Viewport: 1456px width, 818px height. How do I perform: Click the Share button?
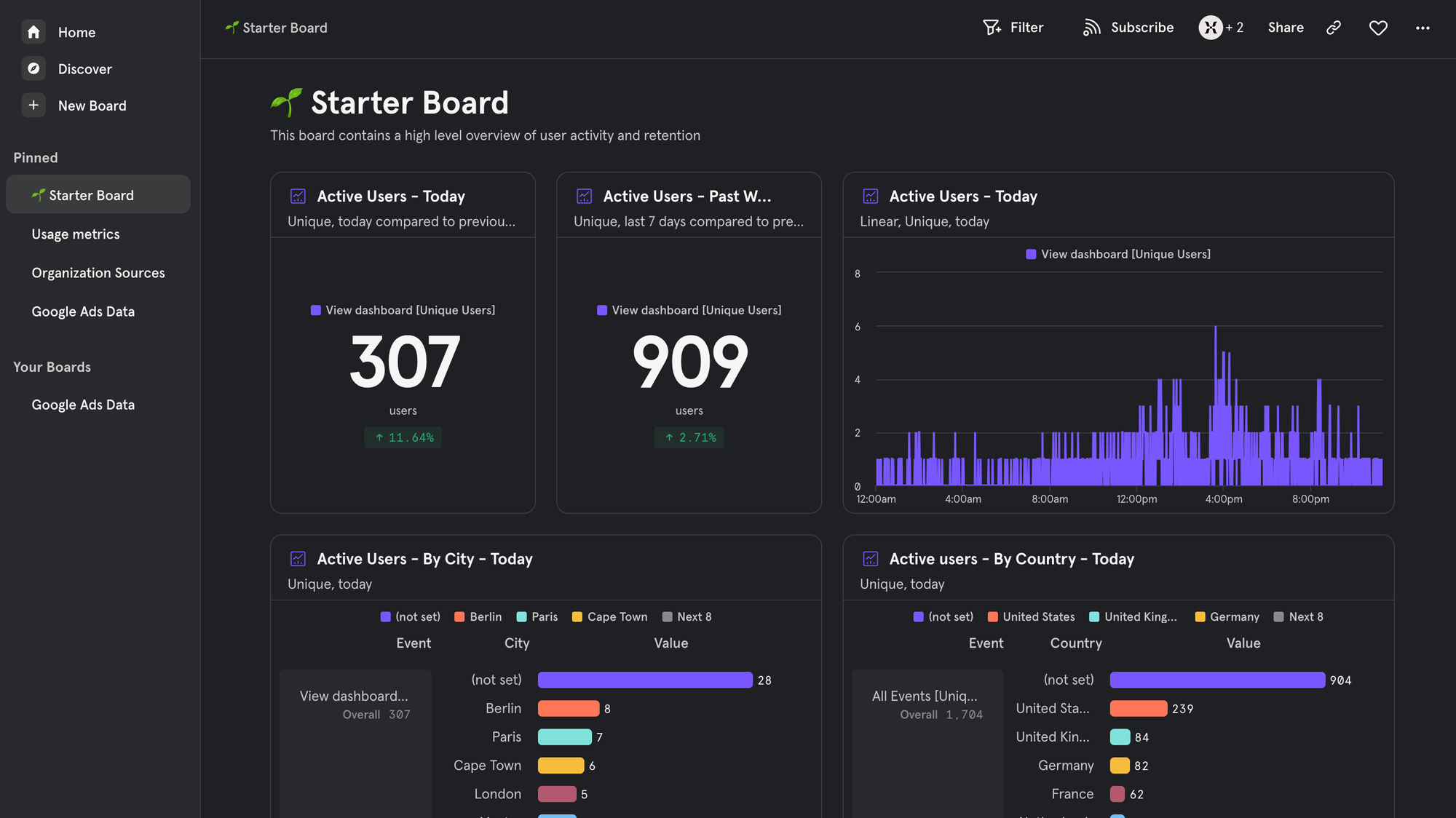(1285, 28)
